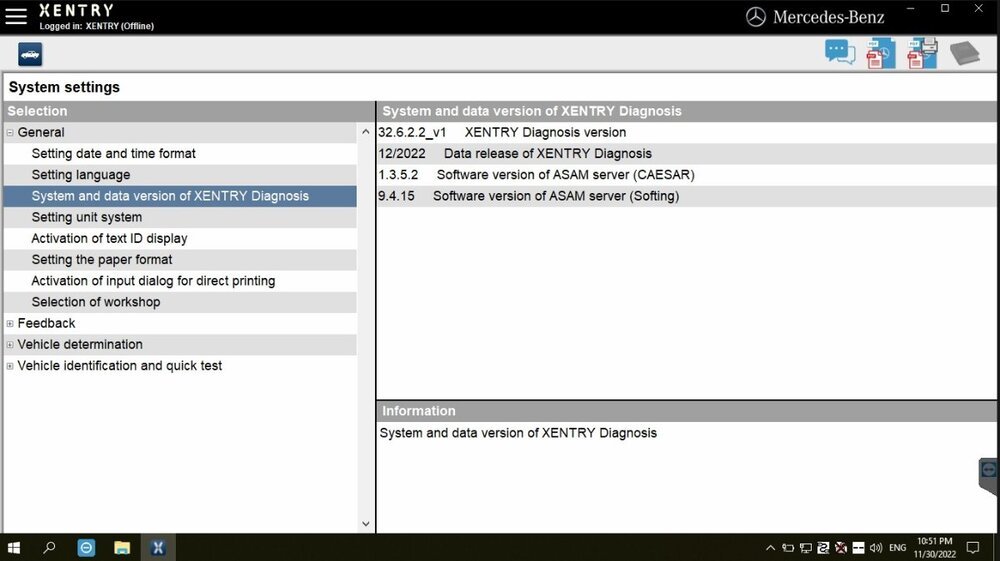The image size is (1000, 561).
Task: Expand Vehicle identification and quick test
Action: click(10, 366)
